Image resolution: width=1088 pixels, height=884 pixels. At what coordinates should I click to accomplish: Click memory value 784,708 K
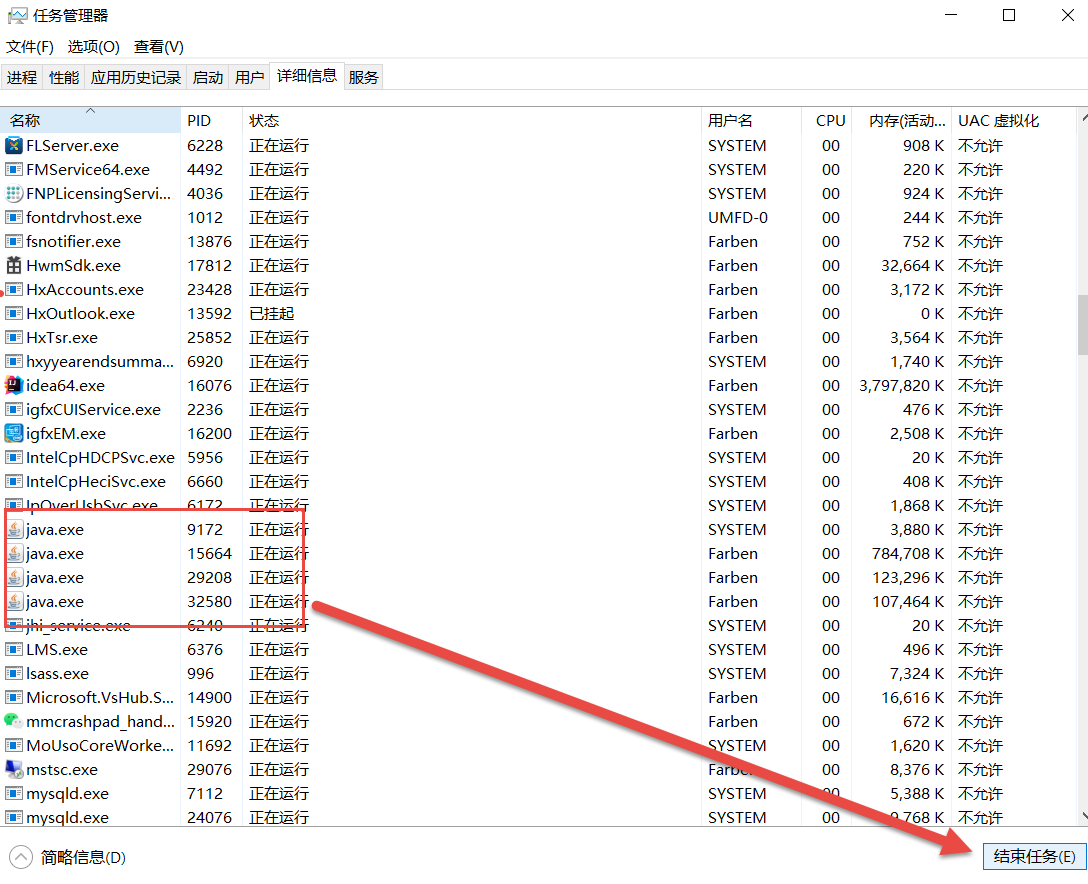[908, 554]
